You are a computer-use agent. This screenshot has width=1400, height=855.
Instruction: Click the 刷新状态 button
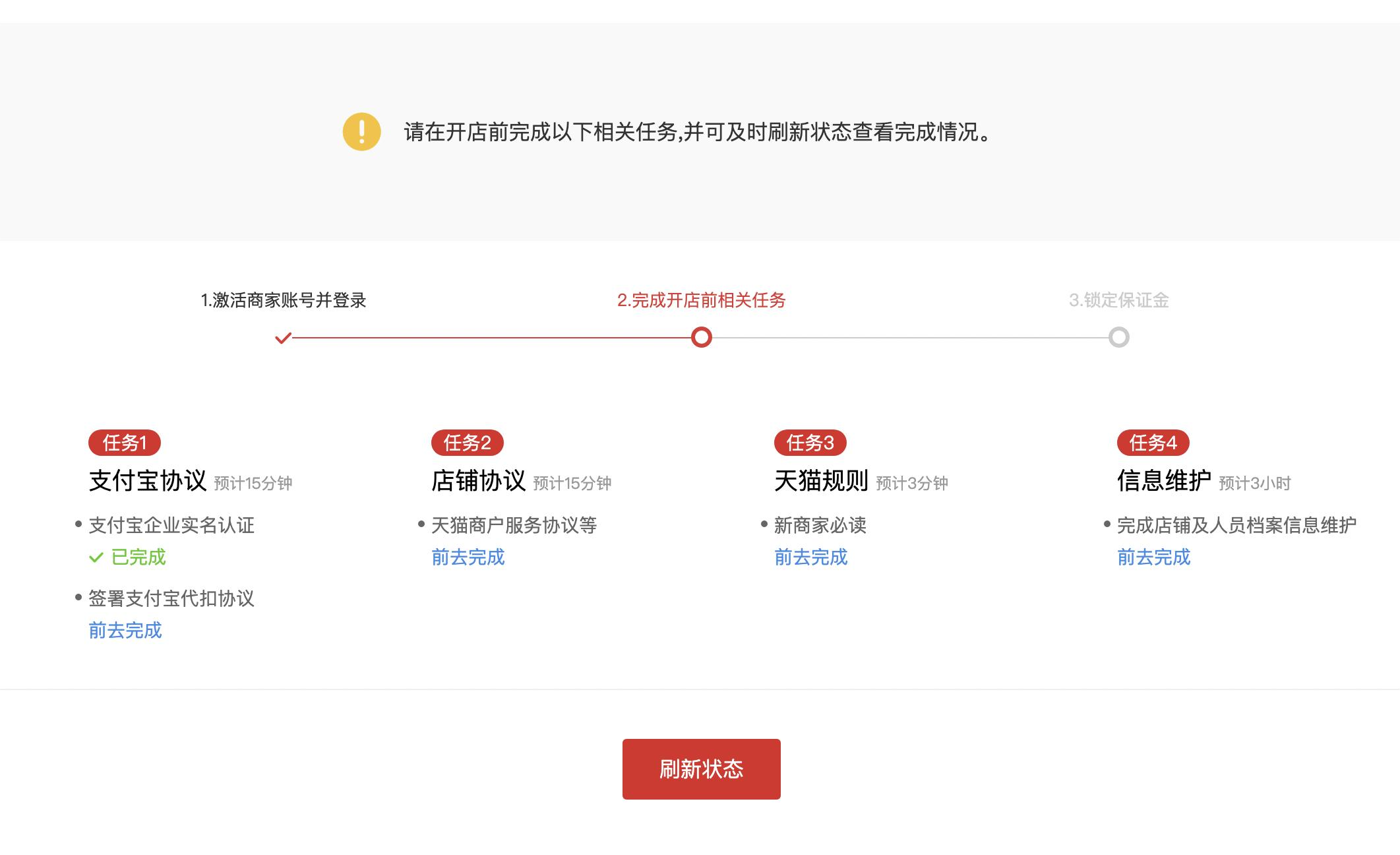click(702, 769)
